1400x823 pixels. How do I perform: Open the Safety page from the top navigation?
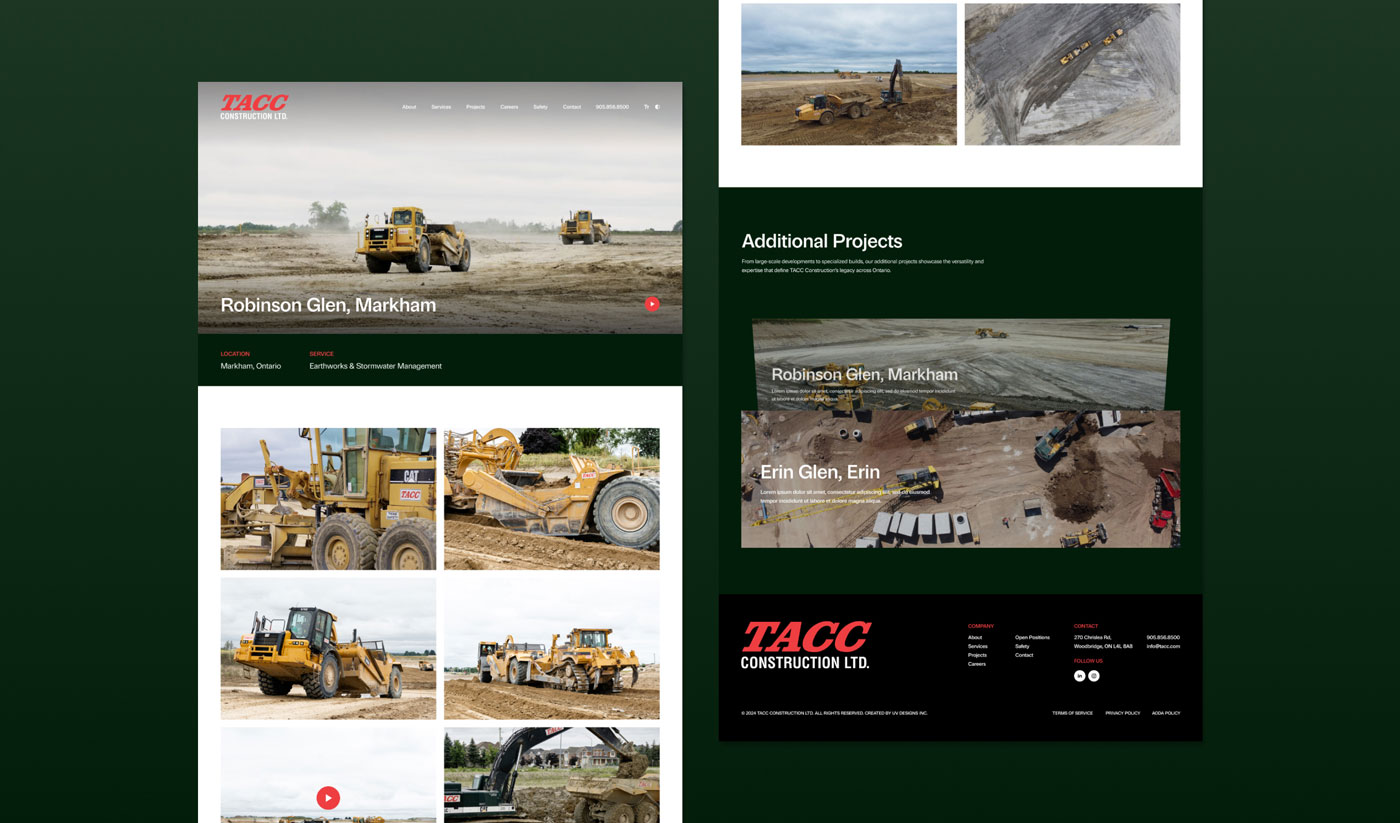(x=539, y=106)
